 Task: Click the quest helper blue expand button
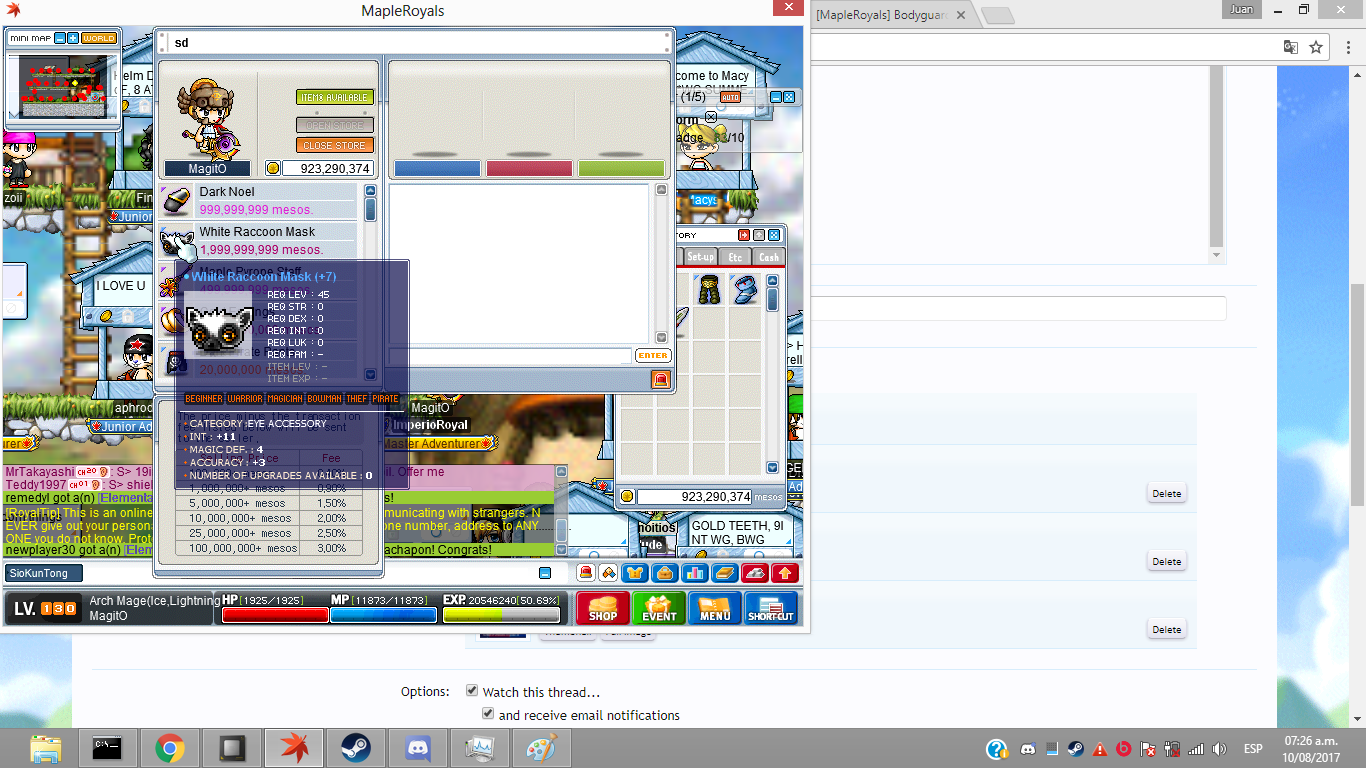click(x=789, y=97)
